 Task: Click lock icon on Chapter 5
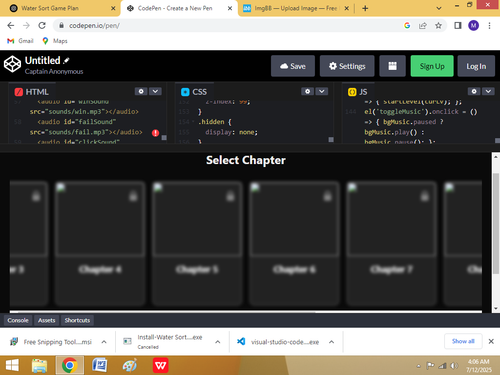[230, 196]
